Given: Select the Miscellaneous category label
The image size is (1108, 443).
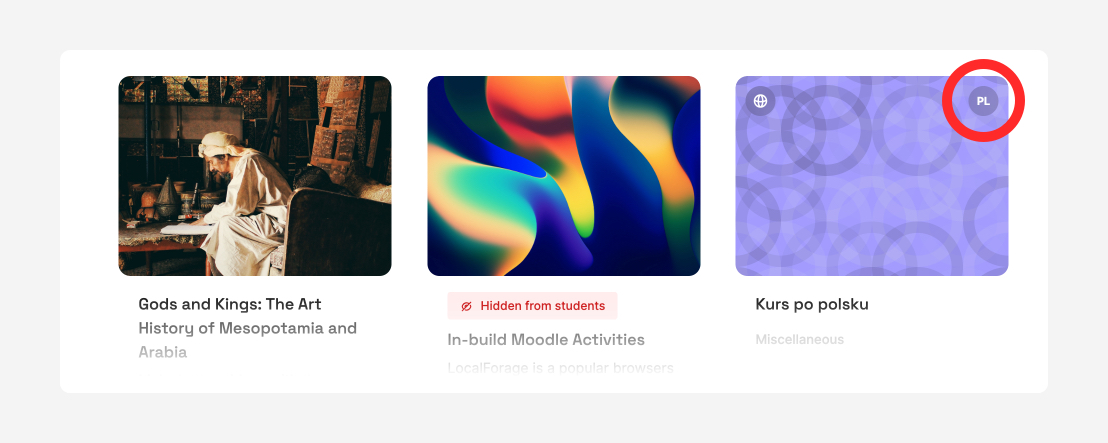Looking at the screenshot, I should (x=799, y=340).
